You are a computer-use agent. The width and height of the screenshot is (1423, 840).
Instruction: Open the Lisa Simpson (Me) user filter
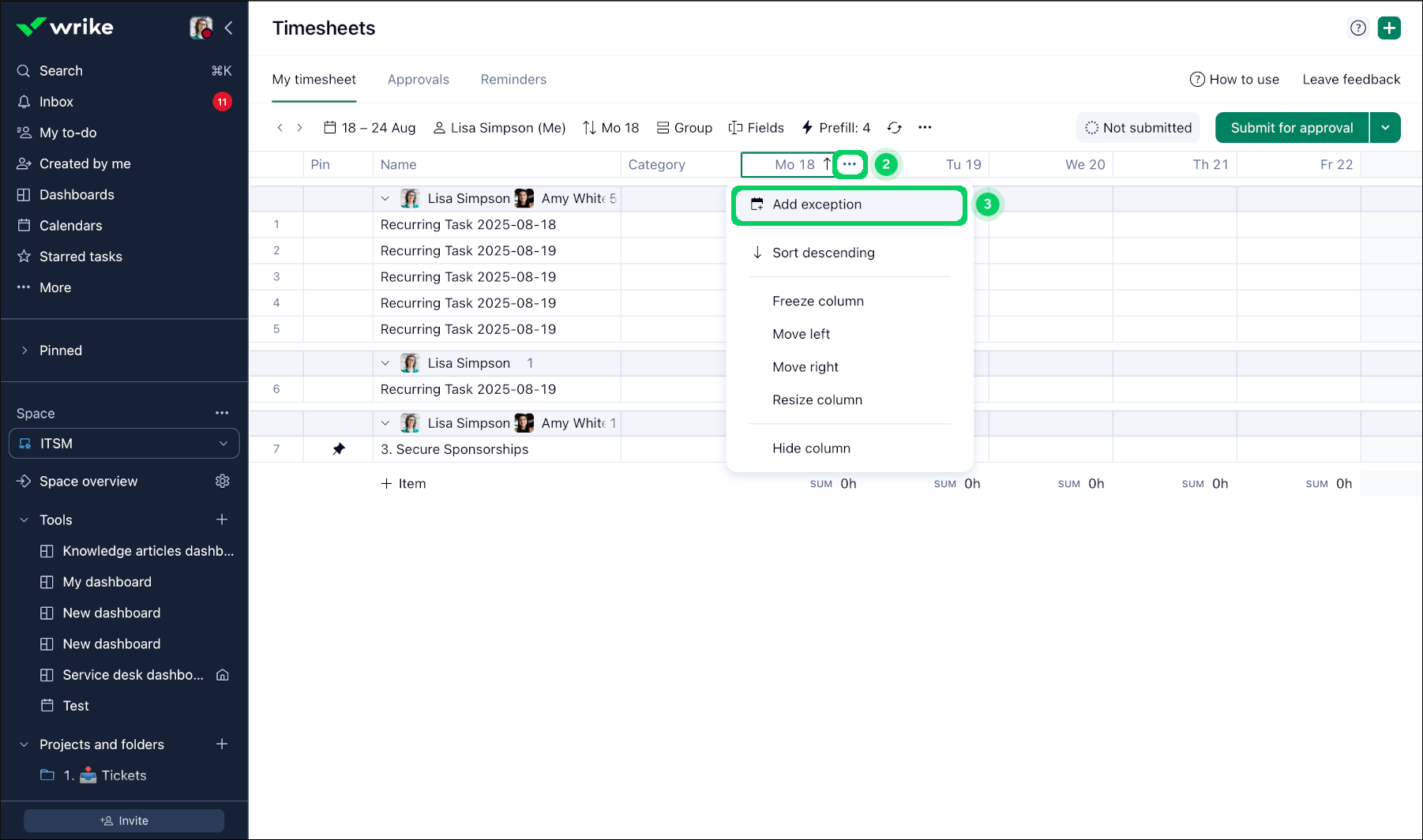(500, 128)
